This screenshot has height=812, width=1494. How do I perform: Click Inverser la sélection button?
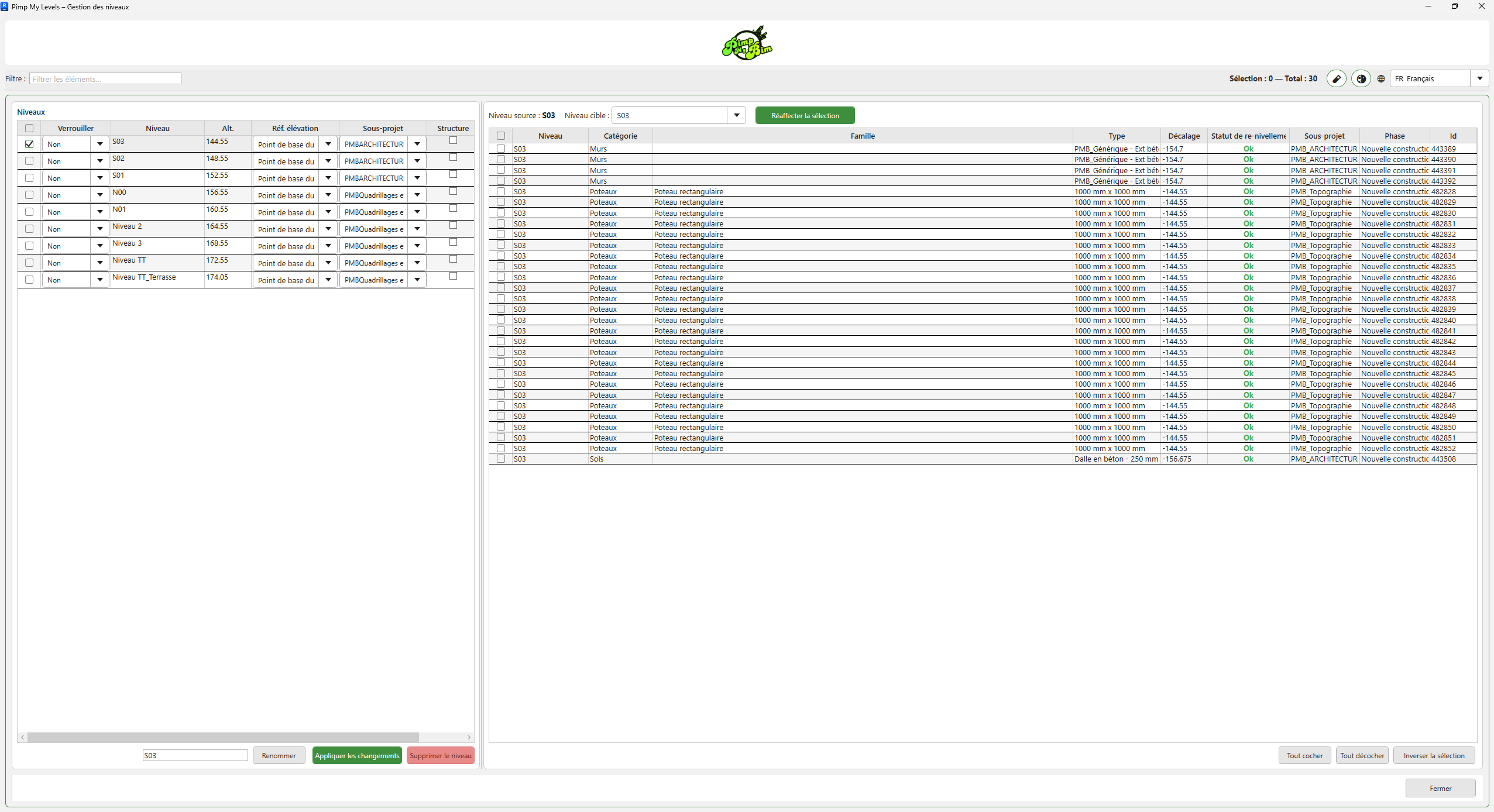tap(1434, 755)
